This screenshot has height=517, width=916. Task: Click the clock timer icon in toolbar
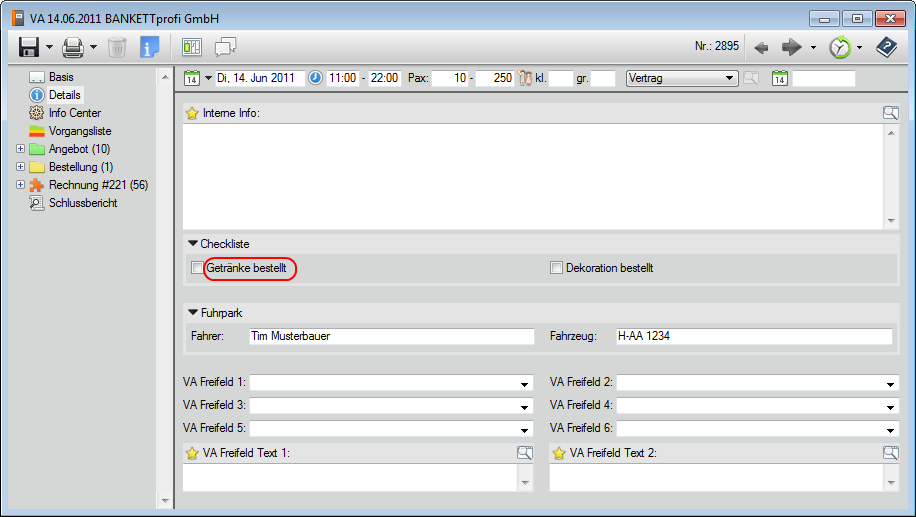(x=839, y=47)
